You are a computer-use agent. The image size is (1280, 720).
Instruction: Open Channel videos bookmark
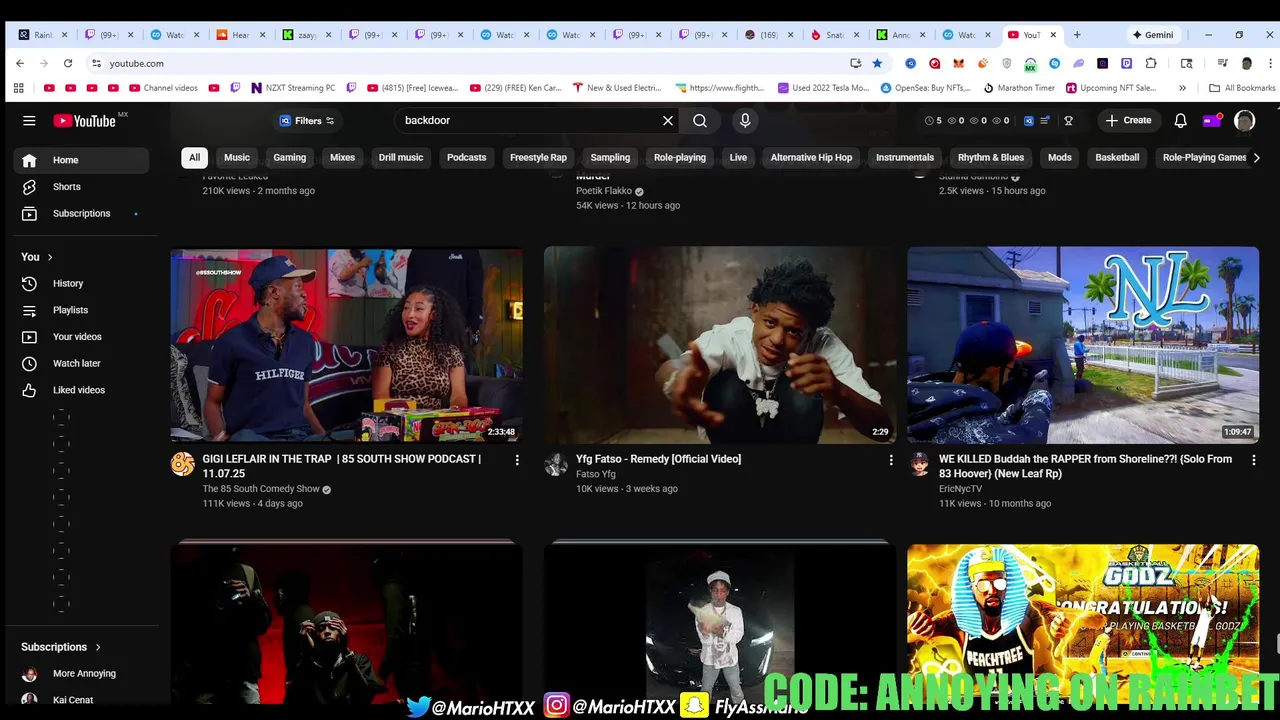tap(163, 88)
